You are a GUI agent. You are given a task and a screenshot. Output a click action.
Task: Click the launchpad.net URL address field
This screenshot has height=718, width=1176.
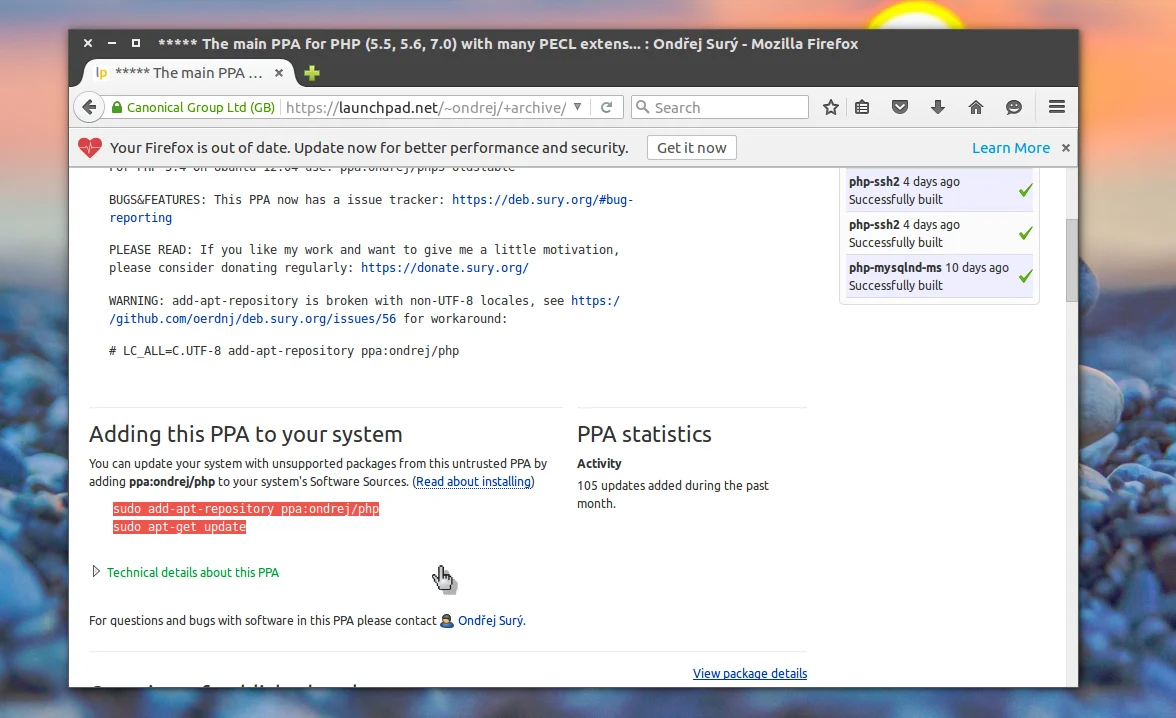[x=426, y=107]
